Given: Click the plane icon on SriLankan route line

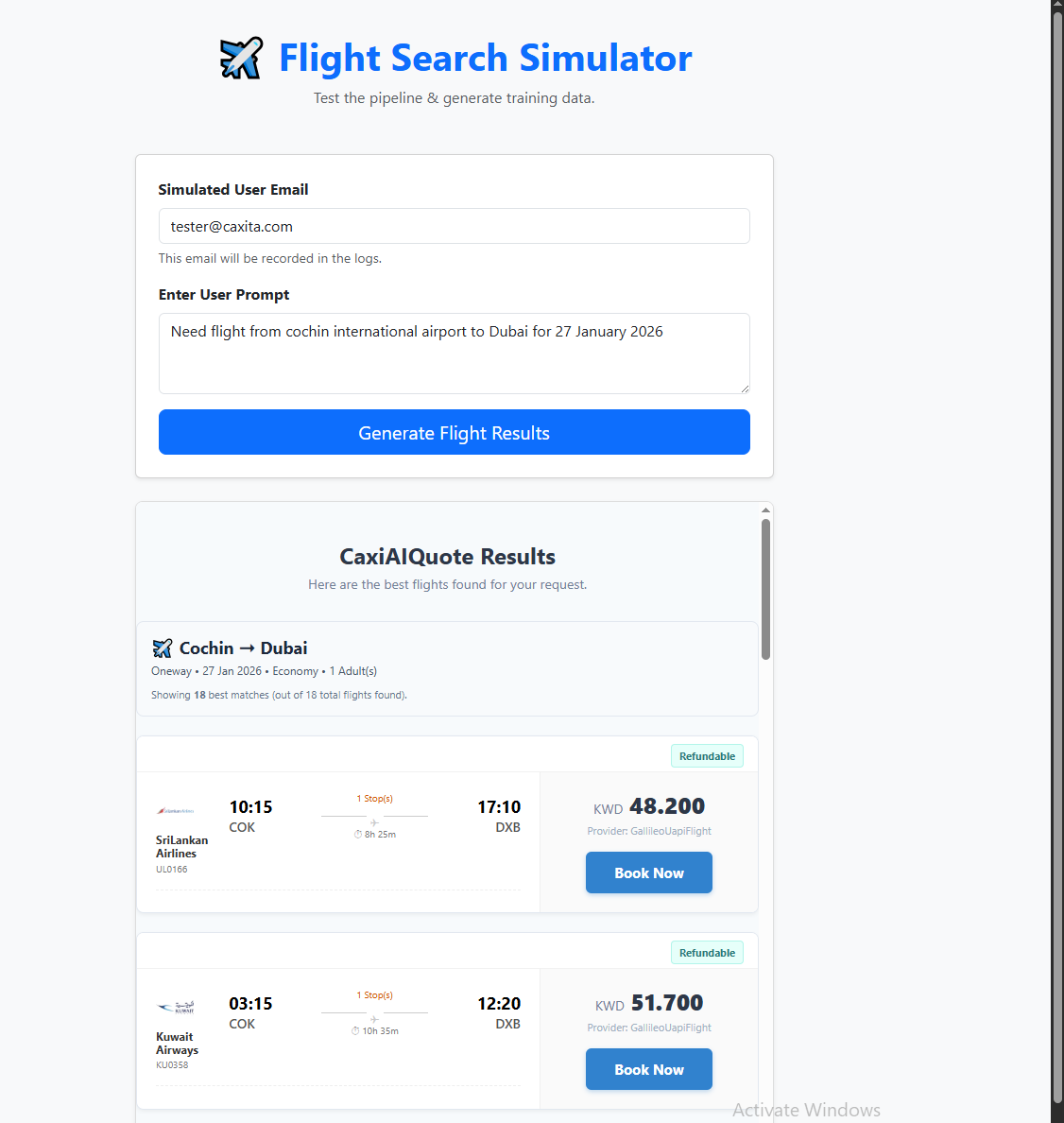Looking at the screenshot, I should [x=374, y=822].
